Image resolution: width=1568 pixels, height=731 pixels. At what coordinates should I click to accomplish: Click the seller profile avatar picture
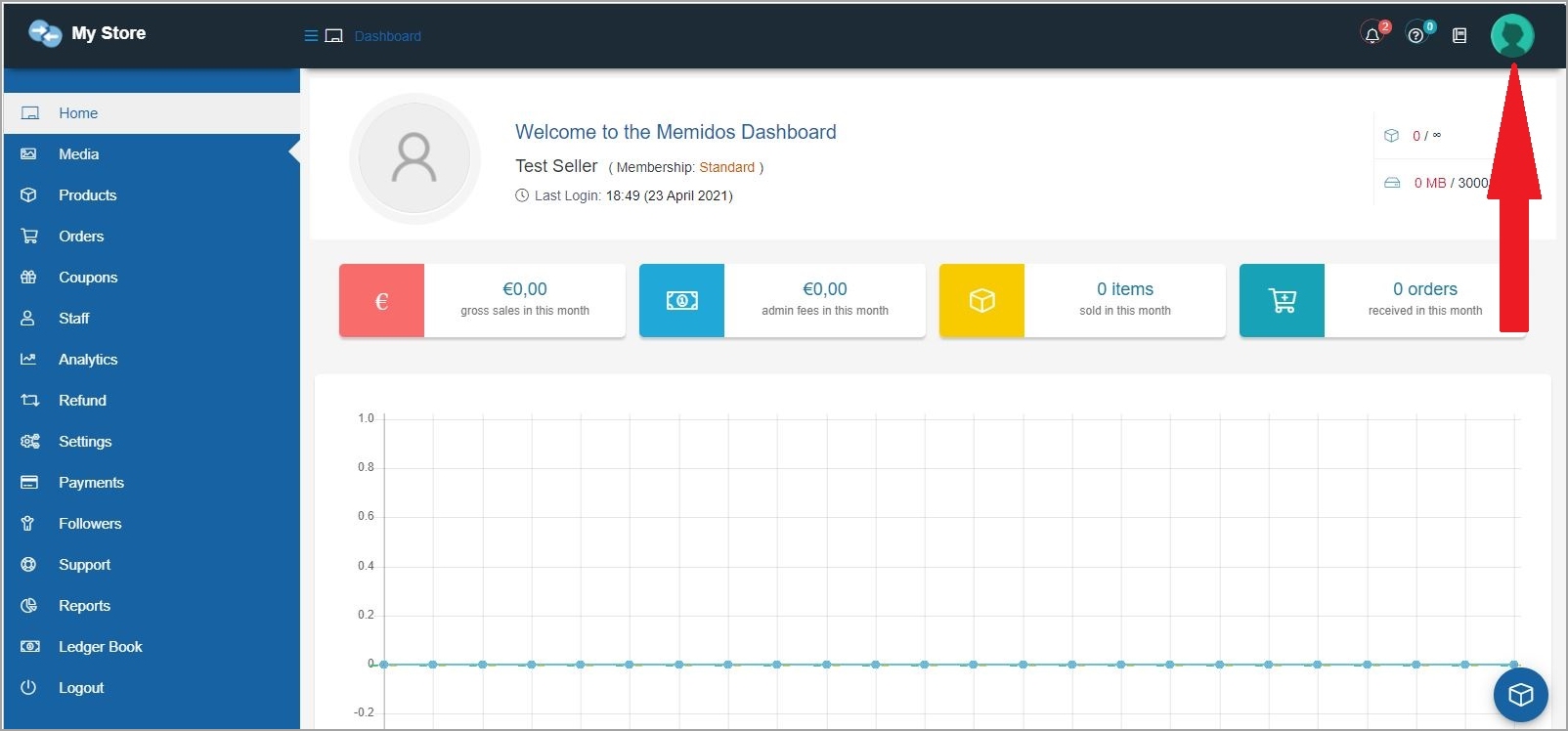tap(414, 158)
